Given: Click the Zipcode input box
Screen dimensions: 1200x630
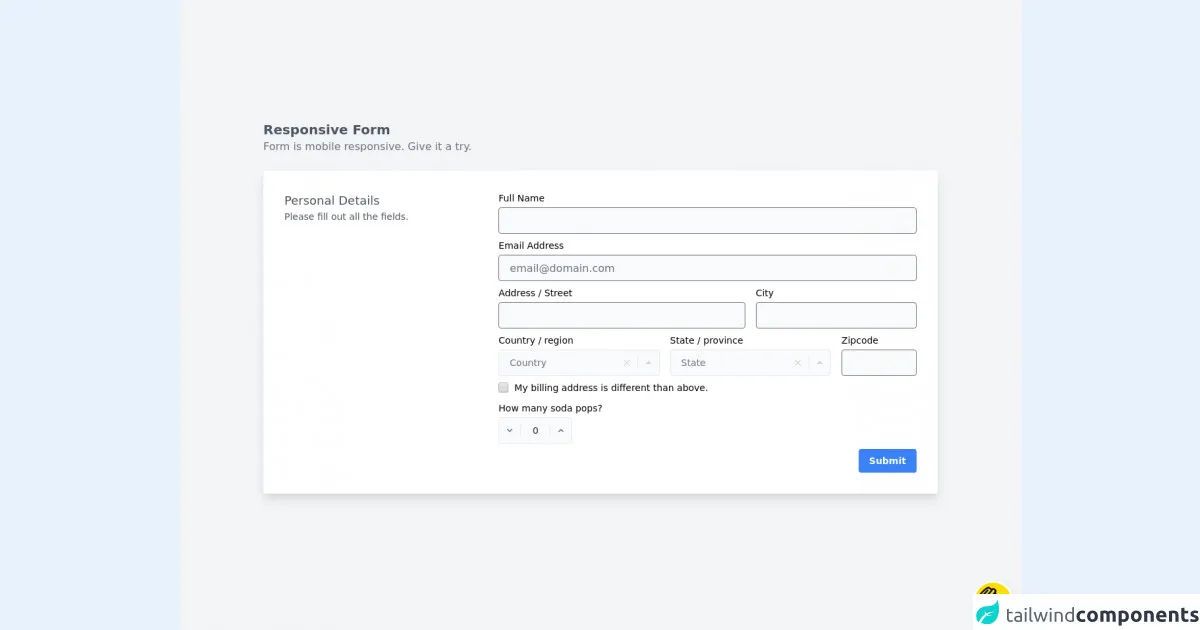Looking at the screenshot, I should click(x=878, y=363).
